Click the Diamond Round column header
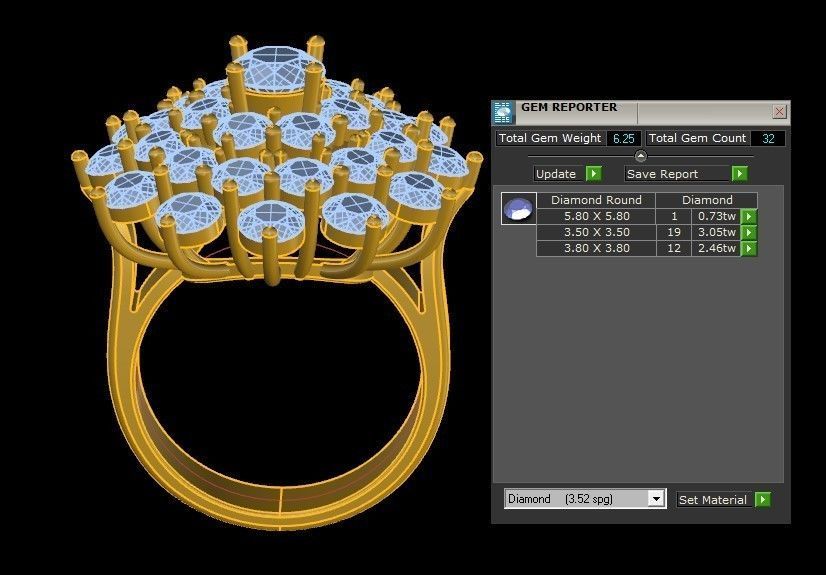The height and width of the screenshot is (575, 826). [596, 200]
